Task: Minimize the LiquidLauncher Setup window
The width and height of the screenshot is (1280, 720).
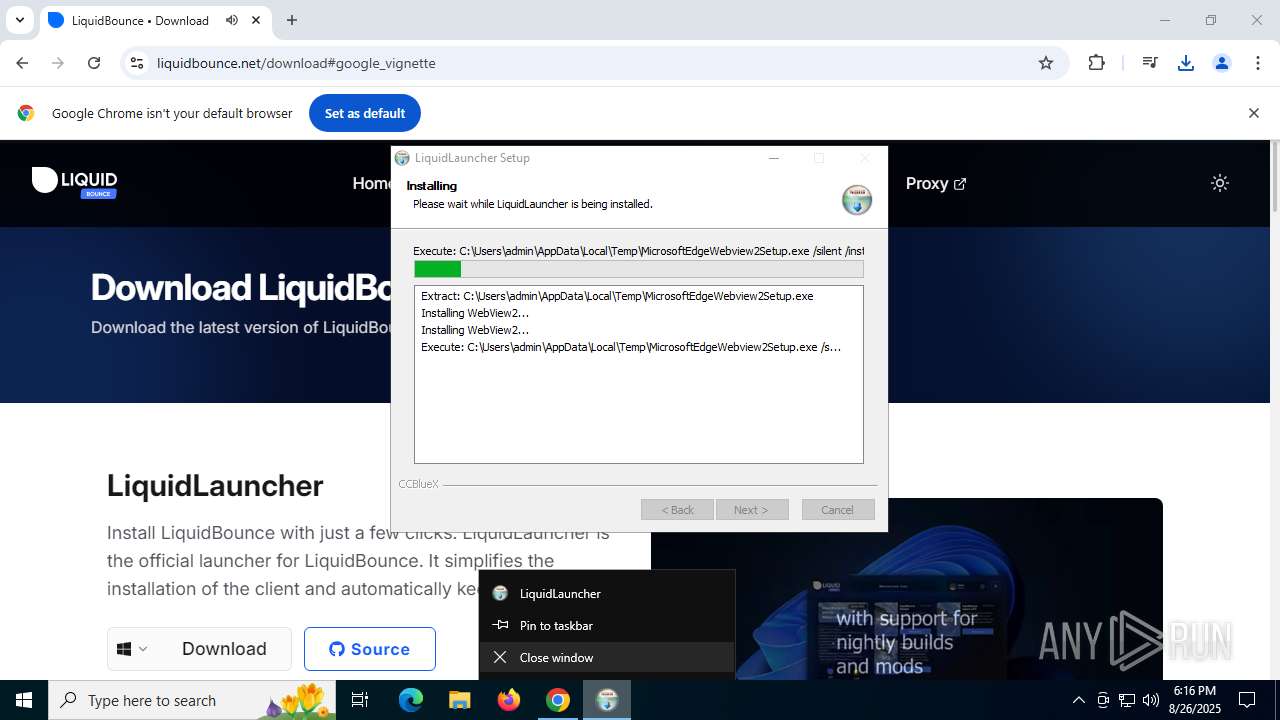Action: [774, 158]
